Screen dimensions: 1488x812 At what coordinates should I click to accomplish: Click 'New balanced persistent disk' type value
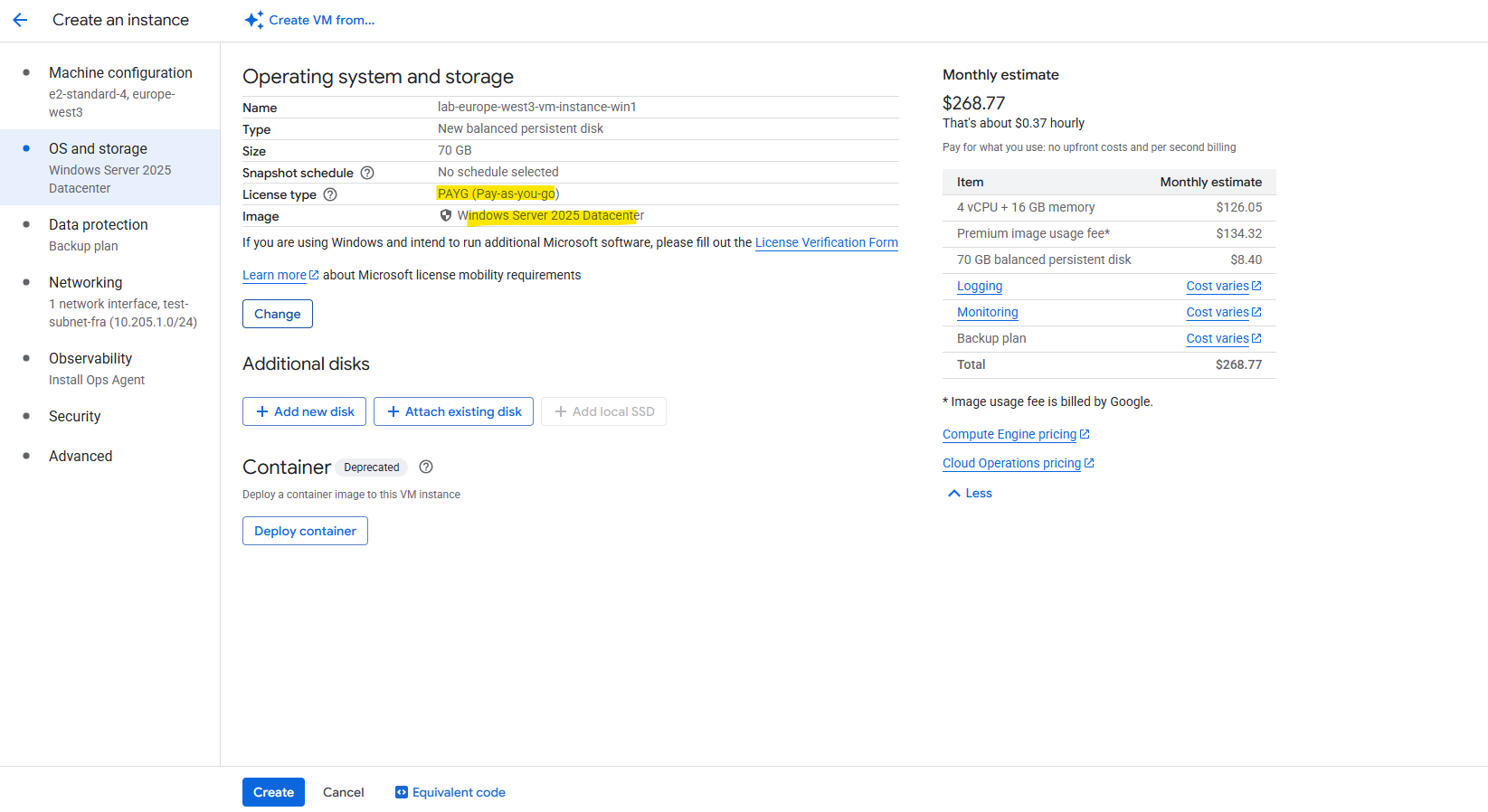pos(520,128)
